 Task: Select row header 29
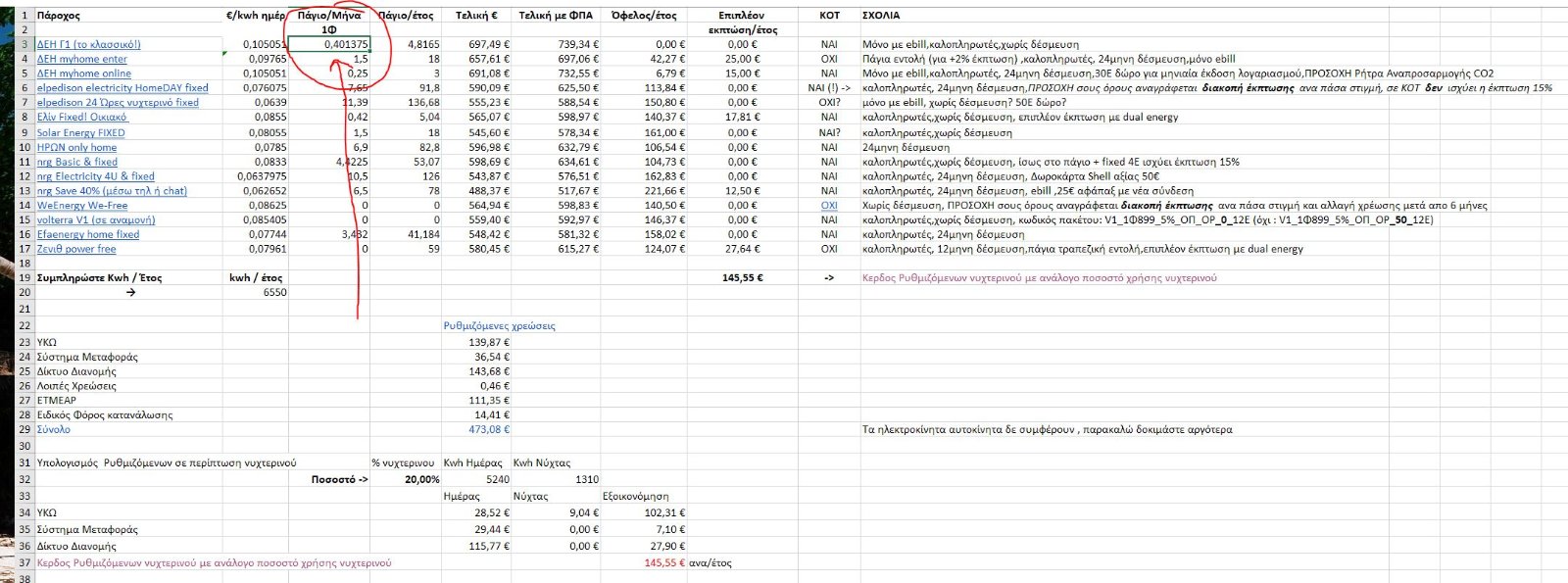click(24, 430)
